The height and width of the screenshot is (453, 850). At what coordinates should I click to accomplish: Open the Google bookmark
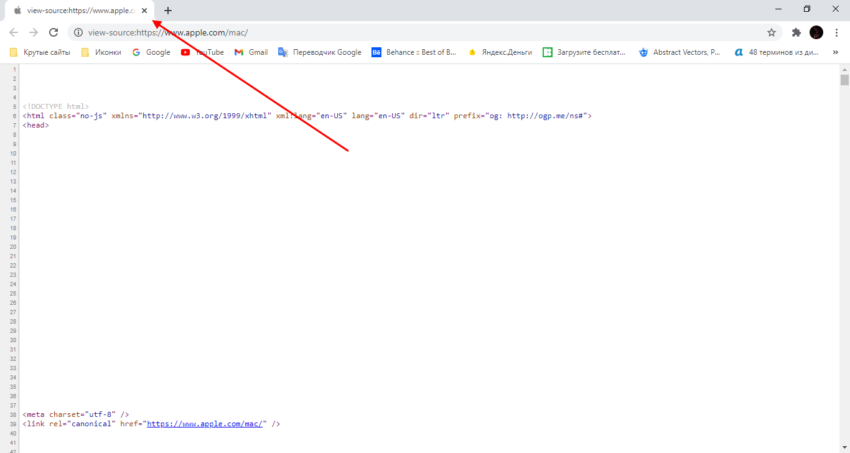point(151,52)
